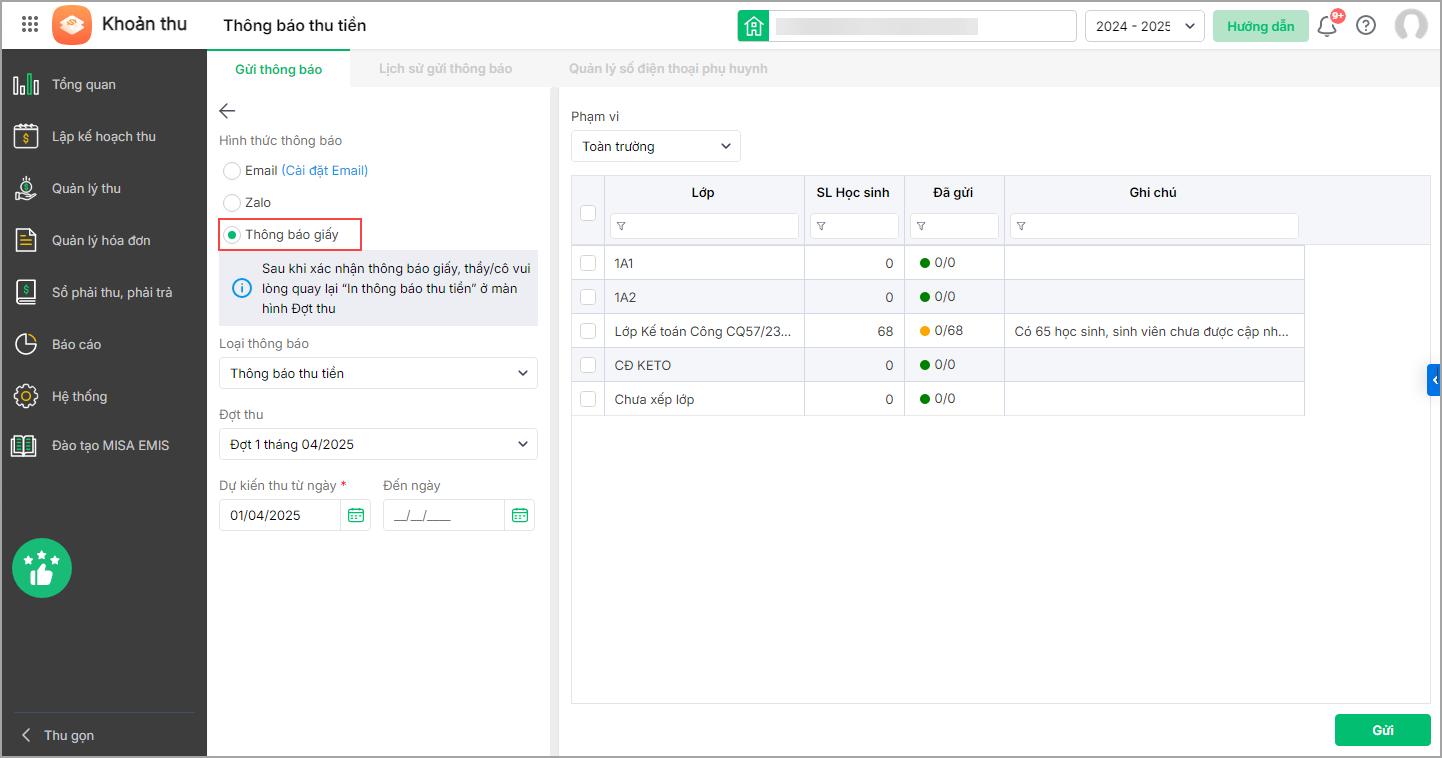Image resolution: width=1442 pixels, height=758 pixels.
Task: Open the app grid launcher icon
Action: [x=30, y=25]
